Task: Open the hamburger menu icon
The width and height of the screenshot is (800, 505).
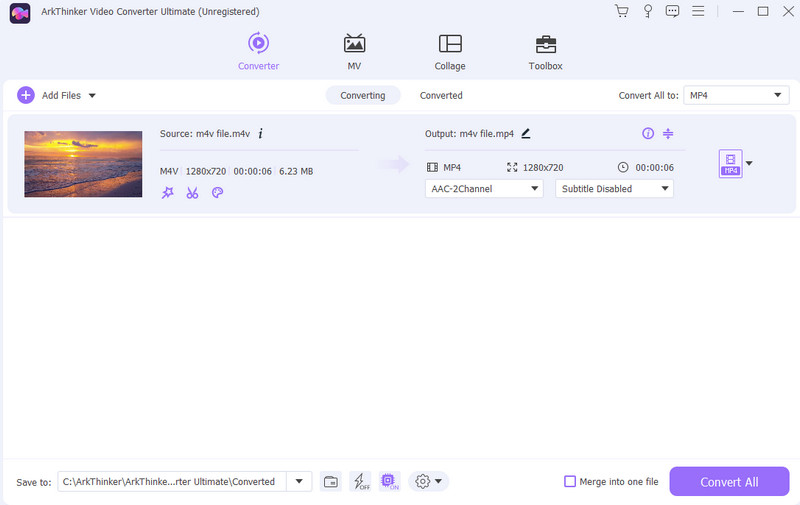Action: (x=698, y=11)
